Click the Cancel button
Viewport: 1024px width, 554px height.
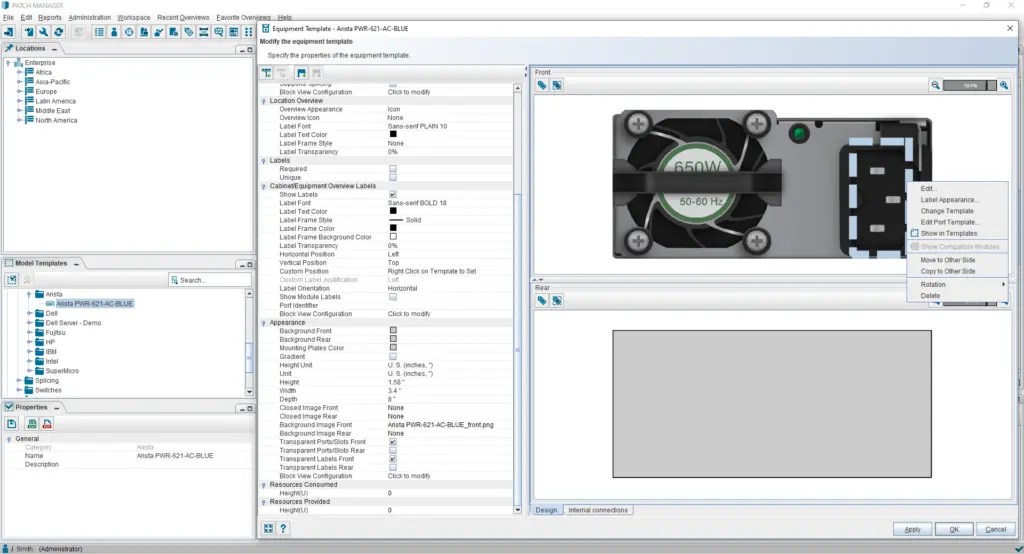(995, 529)
